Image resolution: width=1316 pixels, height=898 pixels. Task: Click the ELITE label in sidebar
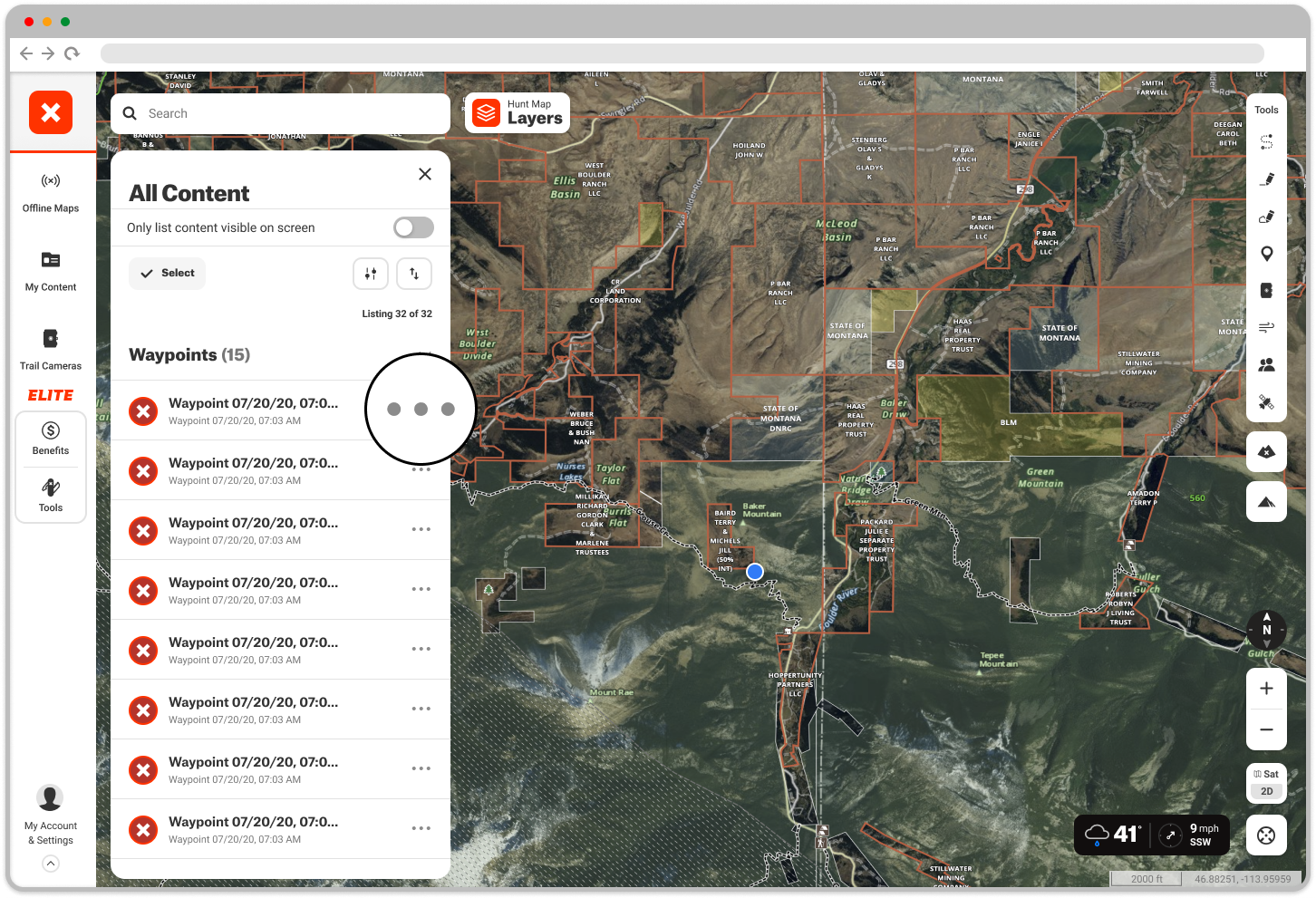click(51, 395)
